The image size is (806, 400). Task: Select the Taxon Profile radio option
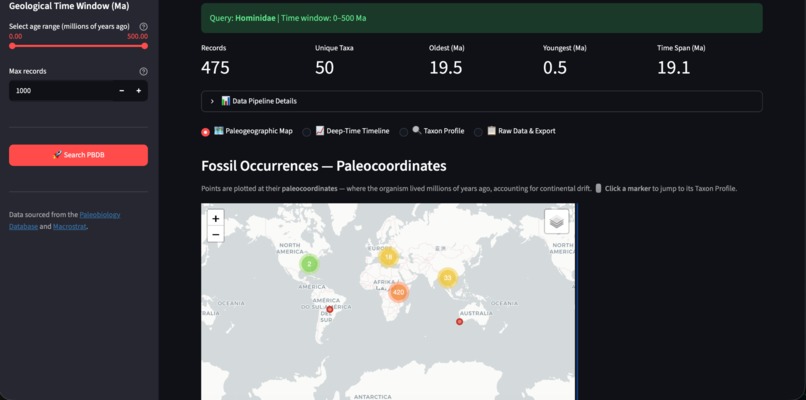pyautogui.click(x=432, y=132)
